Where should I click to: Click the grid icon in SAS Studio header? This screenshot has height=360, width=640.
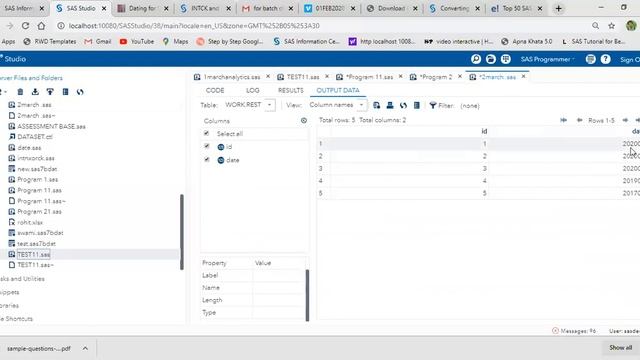point(506,59)
